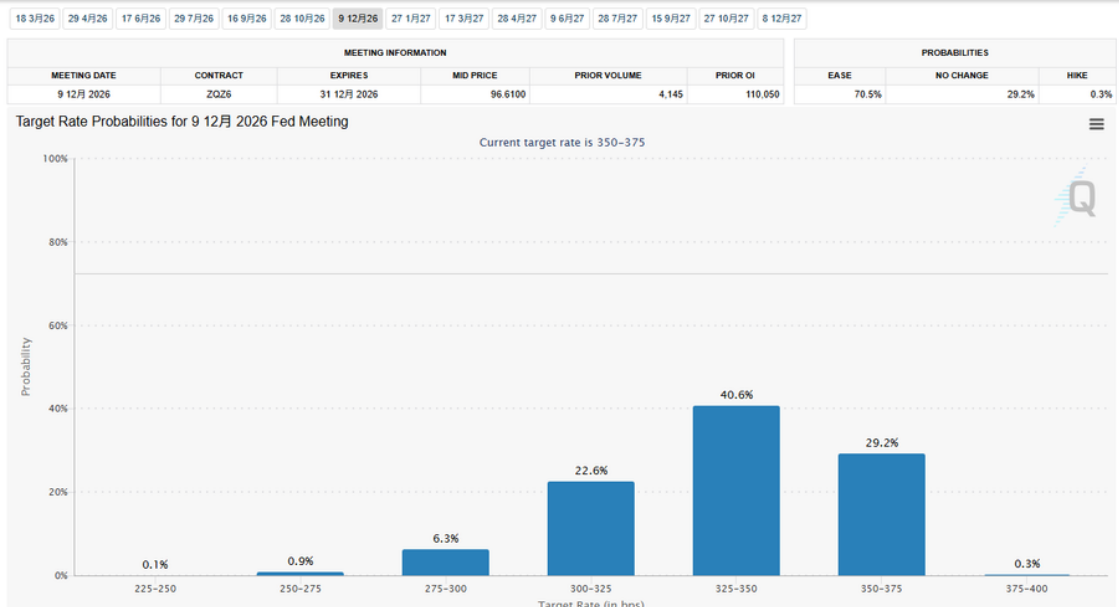Viewport: 1120px width, 607px height.
Task: Click the QuikStrike Q logo watermark
Action: point(1079,198)
